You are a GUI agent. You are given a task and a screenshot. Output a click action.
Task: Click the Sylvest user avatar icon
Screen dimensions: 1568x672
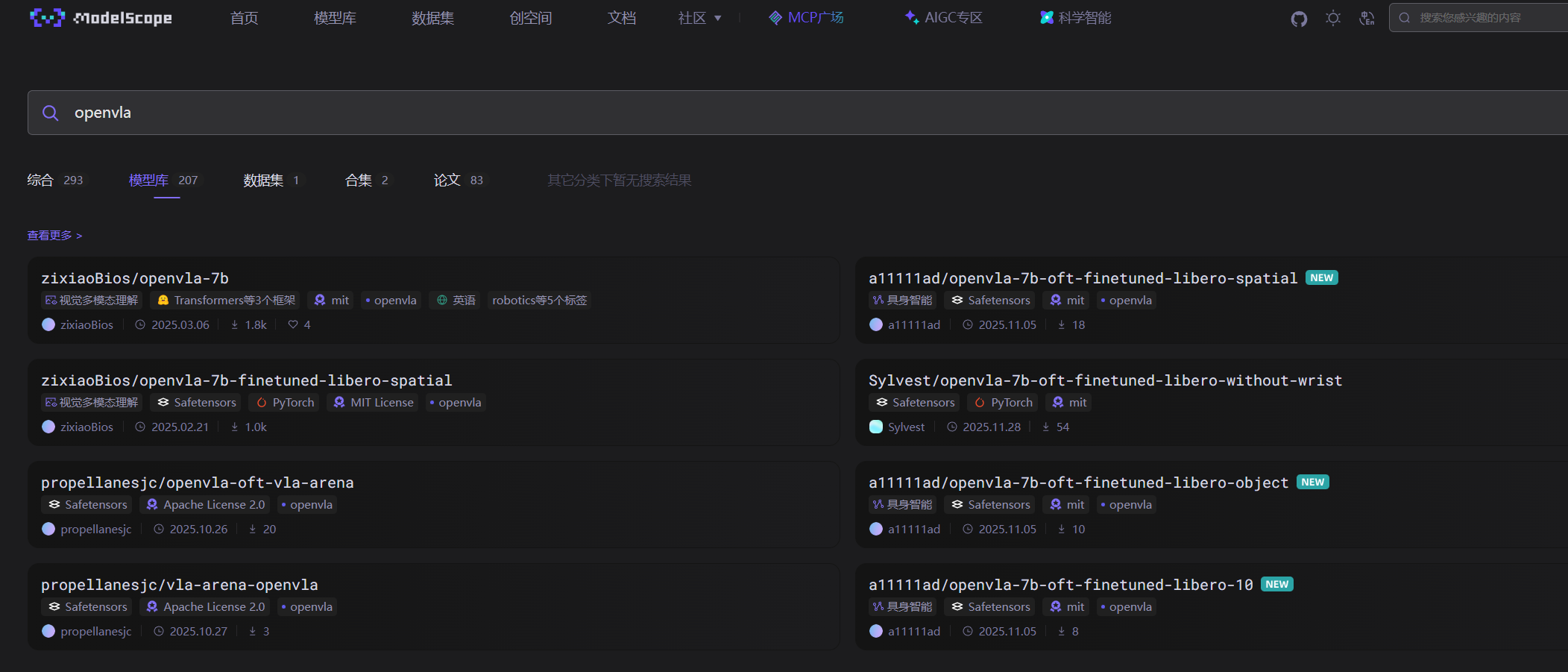pos(876,427)
